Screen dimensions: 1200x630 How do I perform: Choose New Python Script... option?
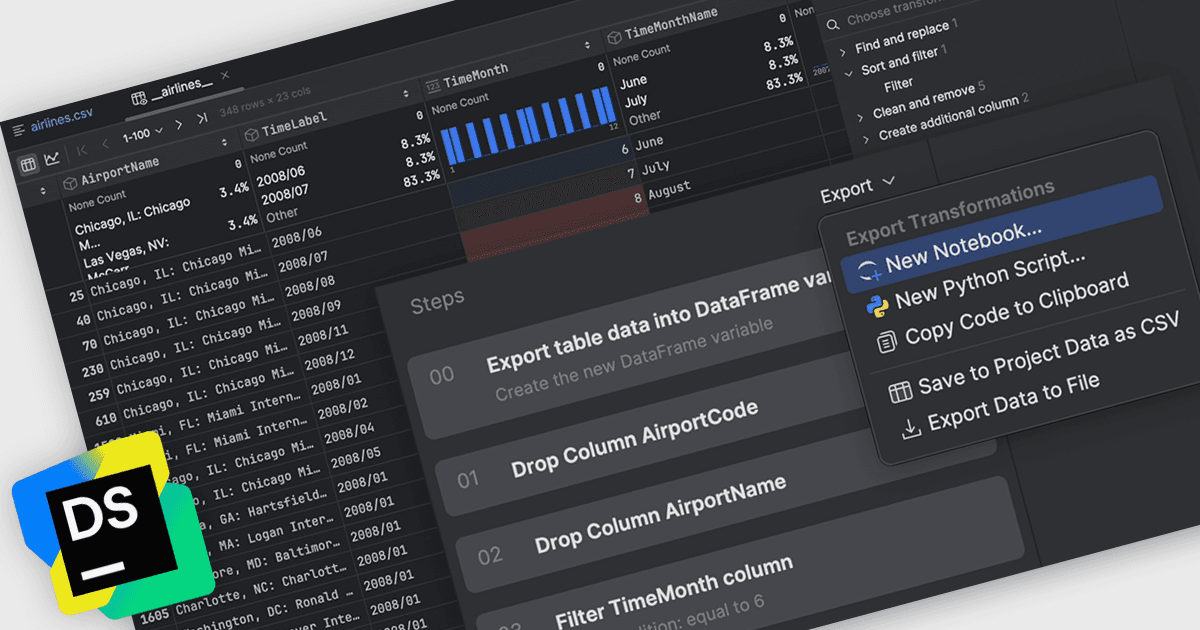click(x=976, y=279)
